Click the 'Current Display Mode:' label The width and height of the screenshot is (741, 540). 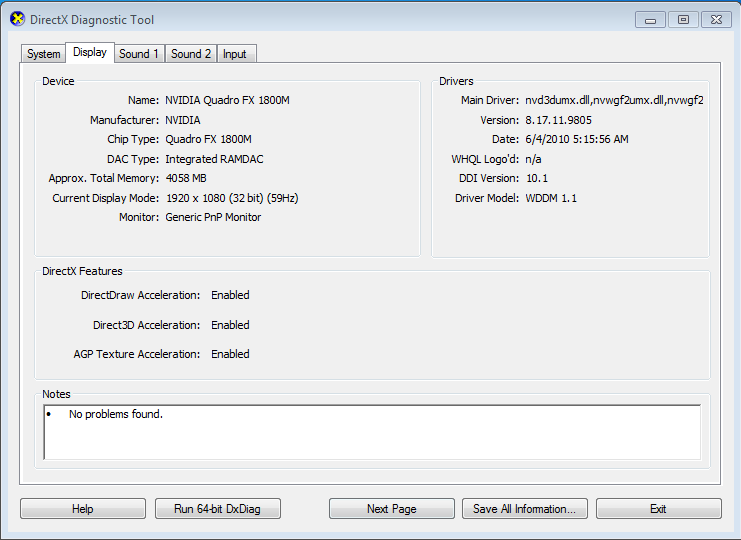click(105, 198)
